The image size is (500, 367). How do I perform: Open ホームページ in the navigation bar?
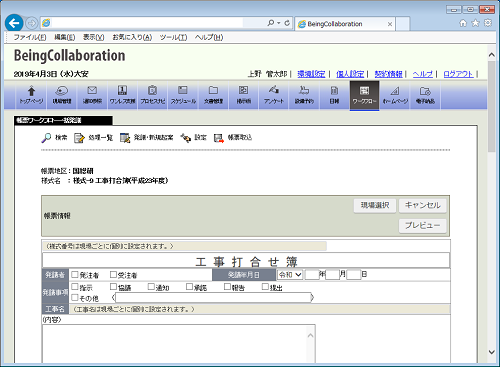click(x=395, y=95)
